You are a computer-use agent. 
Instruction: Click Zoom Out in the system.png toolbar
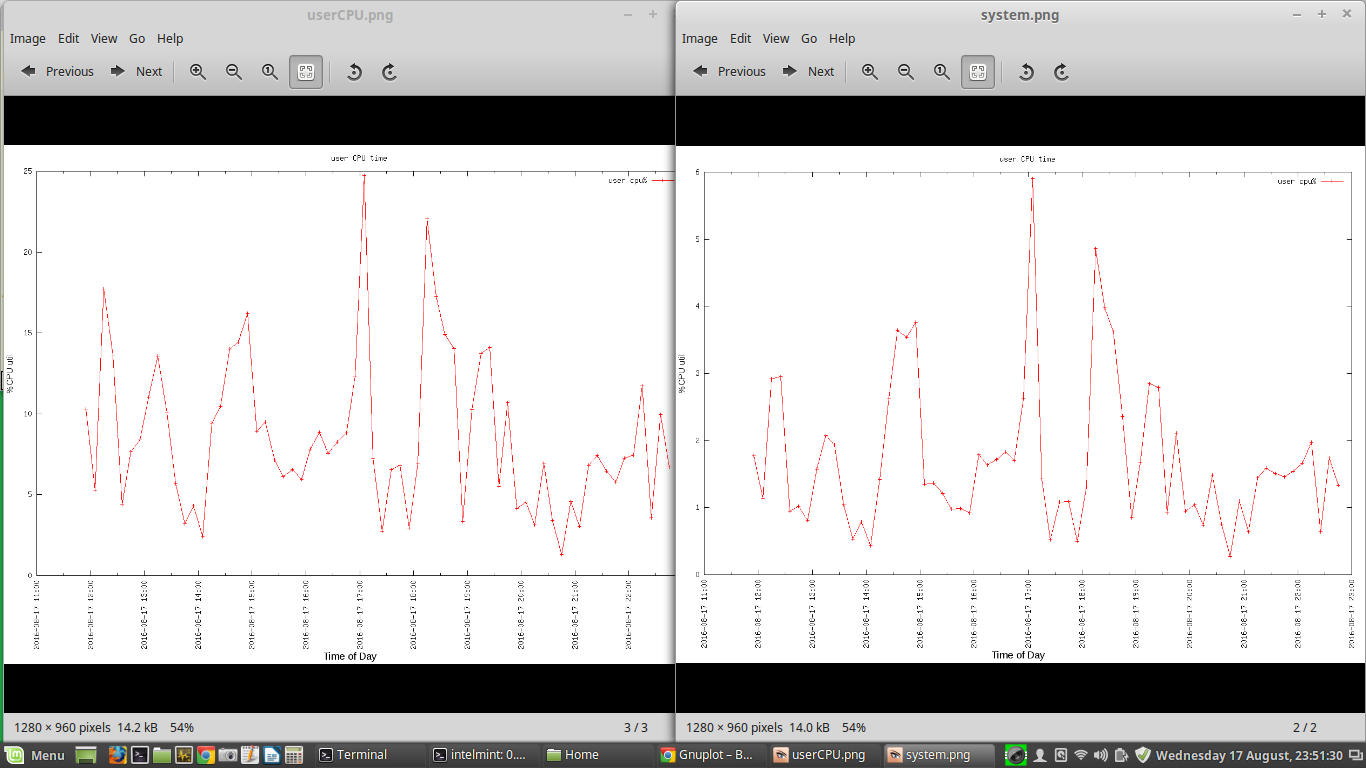tap(906, 71)
